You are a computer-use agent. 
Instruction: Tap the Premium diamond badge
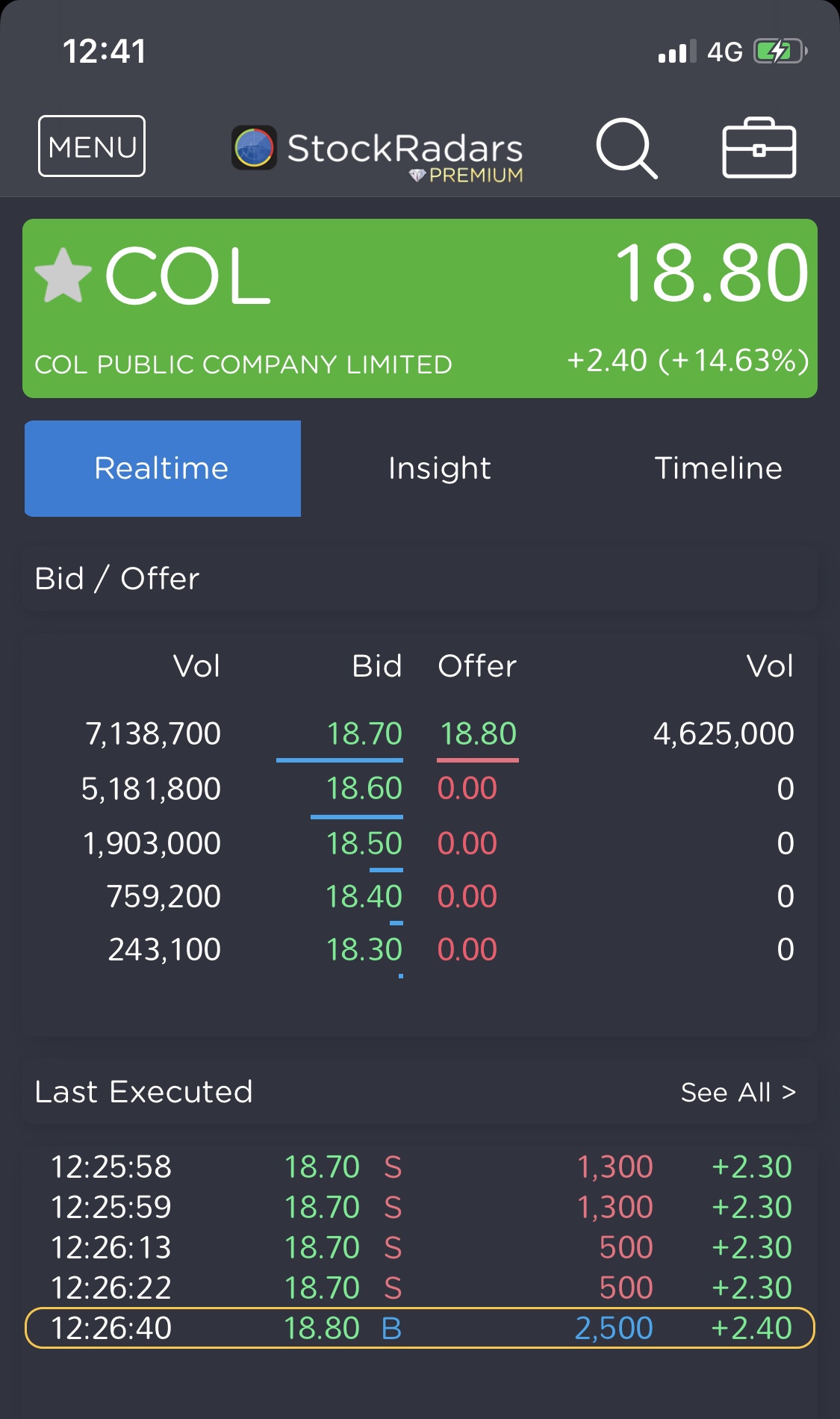417,176
